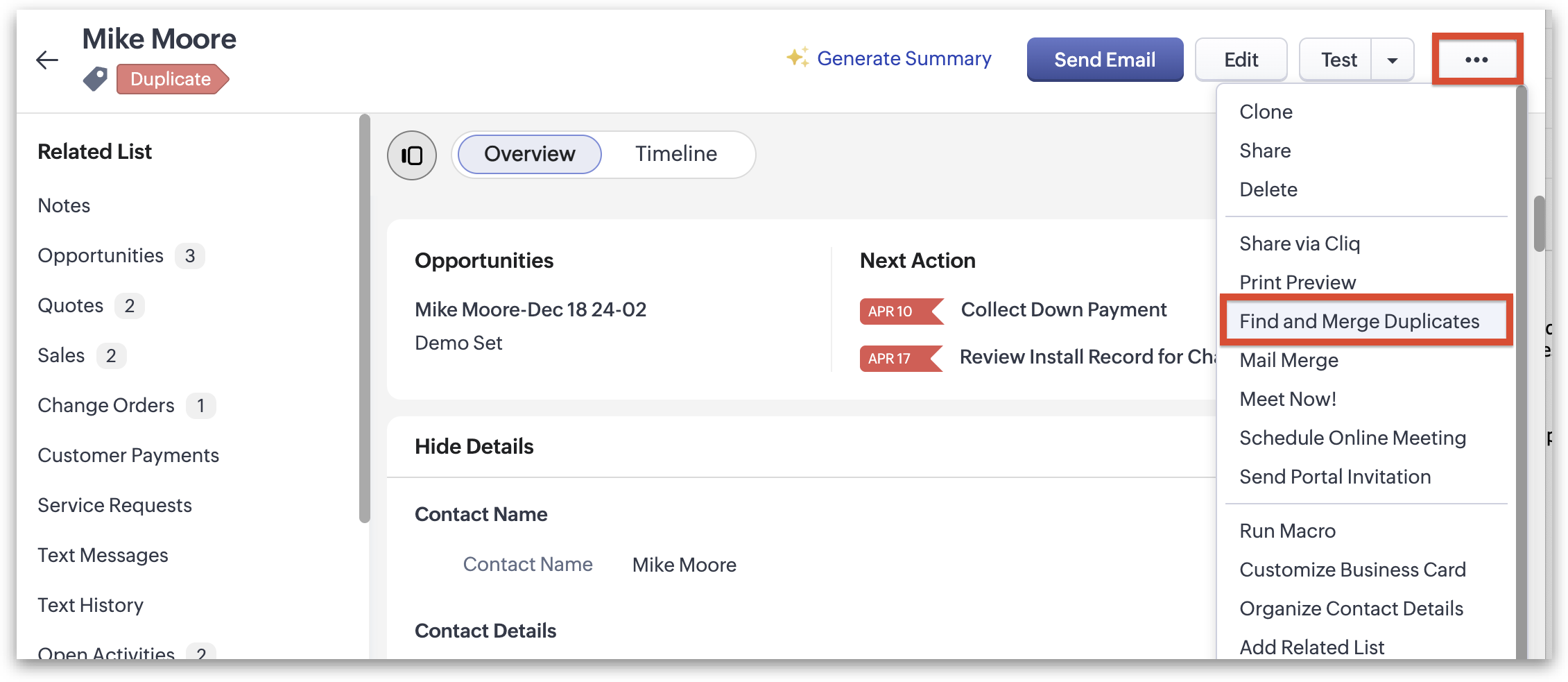Click the APR 10 date flag
Screen dimensions: 1568x682
pos(900,312)
